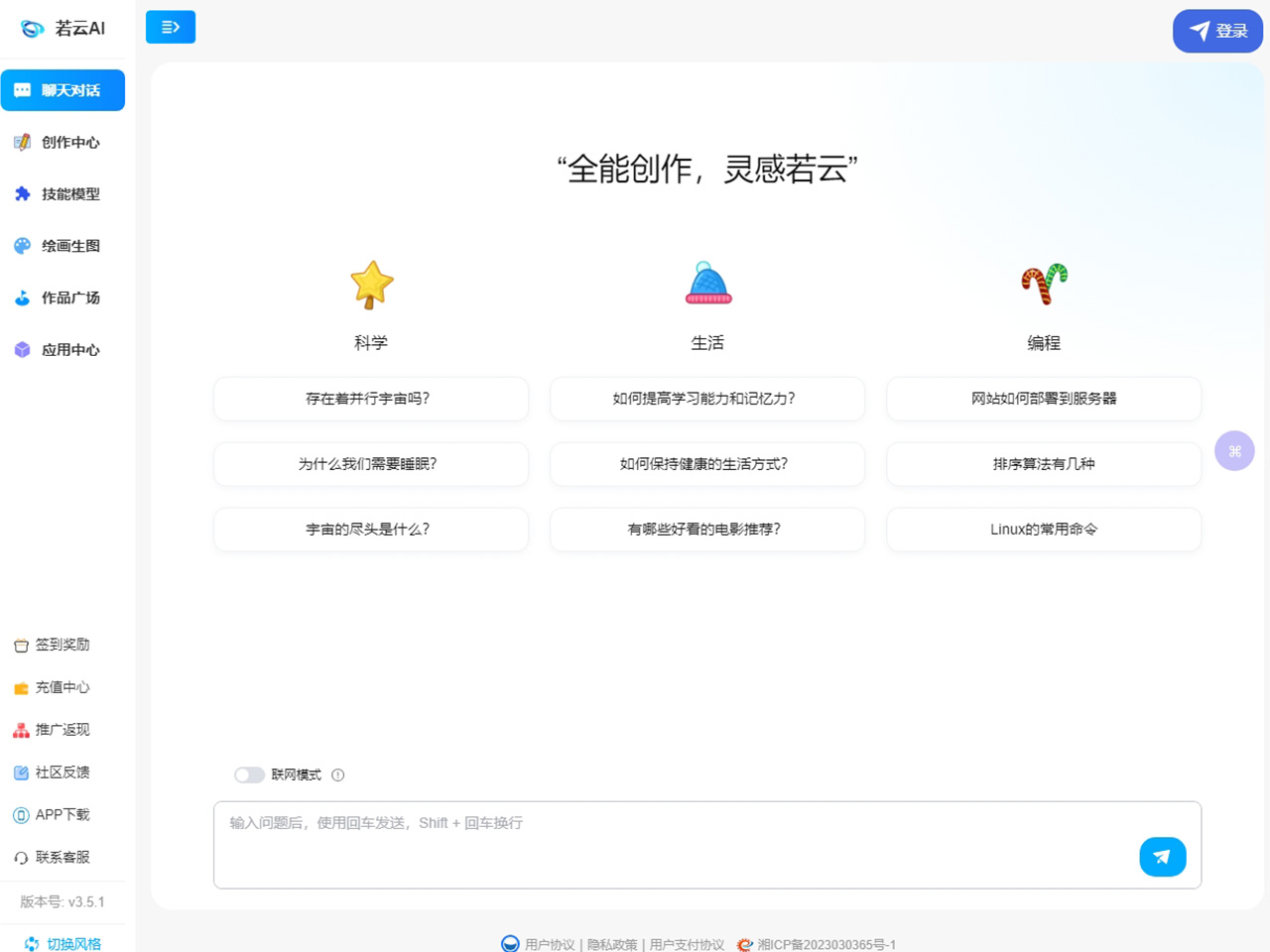Click the paper-plane send icon
The width and height of the screenshot is (1270, 952).
coord(1162,857)
